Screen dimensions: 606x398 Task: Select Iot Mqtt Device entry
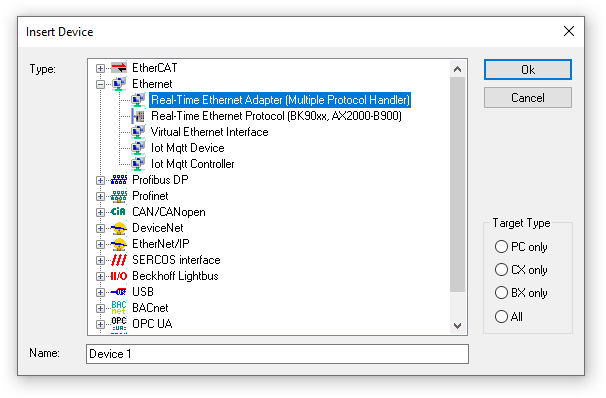pos(187,148)
